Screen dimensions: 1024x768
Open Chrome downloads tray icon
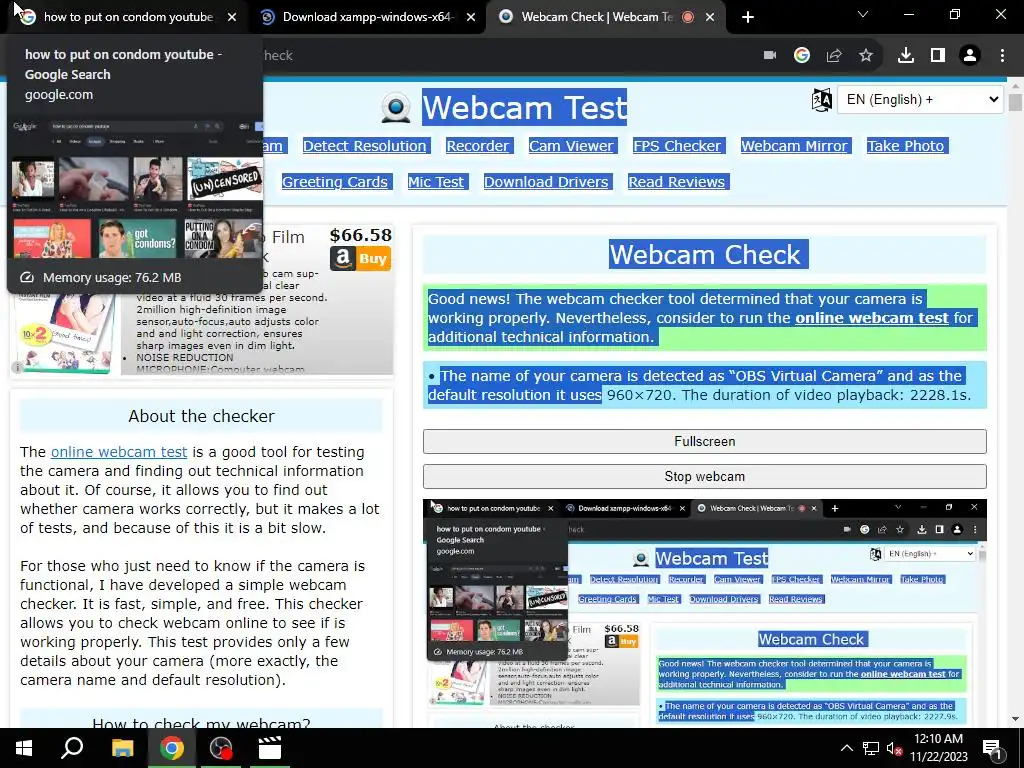point(906,56)
